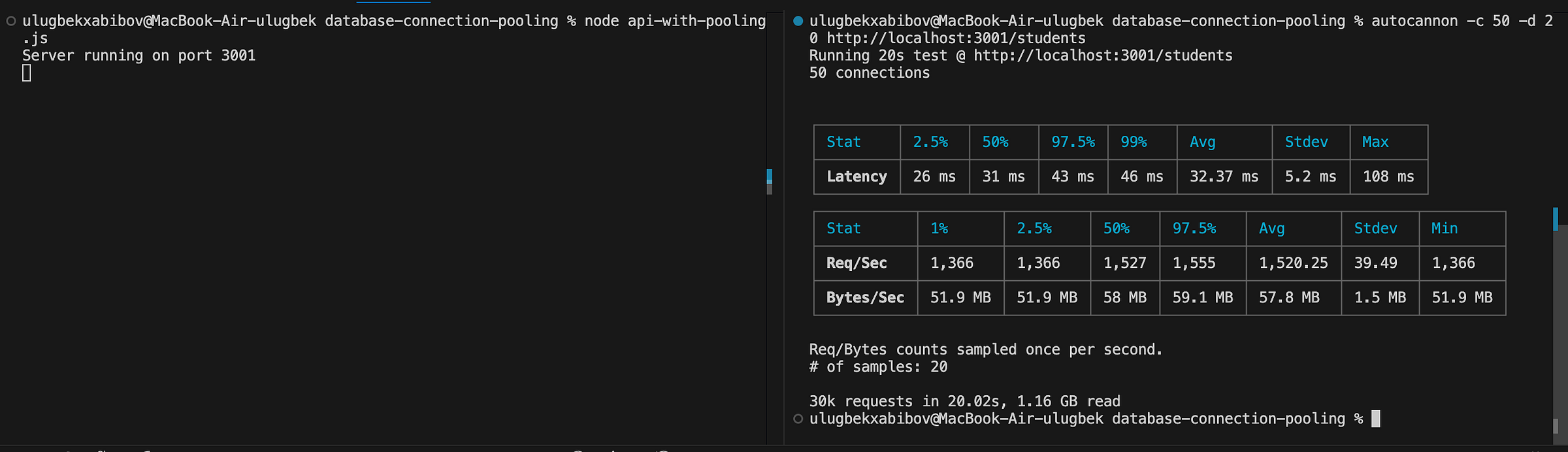Select the '31 ms' latency cell
The image size is (1568, 452).
pyautogui.click(x=1004, y=177)
